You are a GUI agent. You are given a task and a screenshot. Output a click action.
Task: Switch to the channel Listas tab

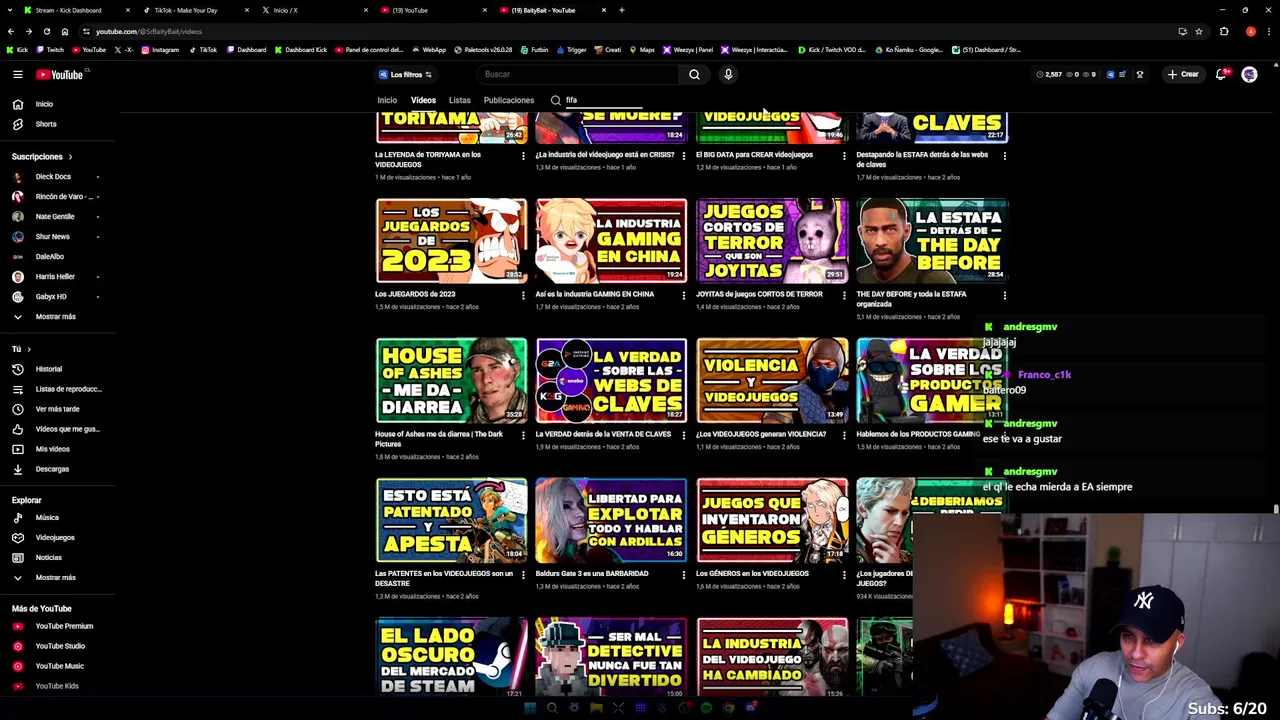click(x=460, y=101)
